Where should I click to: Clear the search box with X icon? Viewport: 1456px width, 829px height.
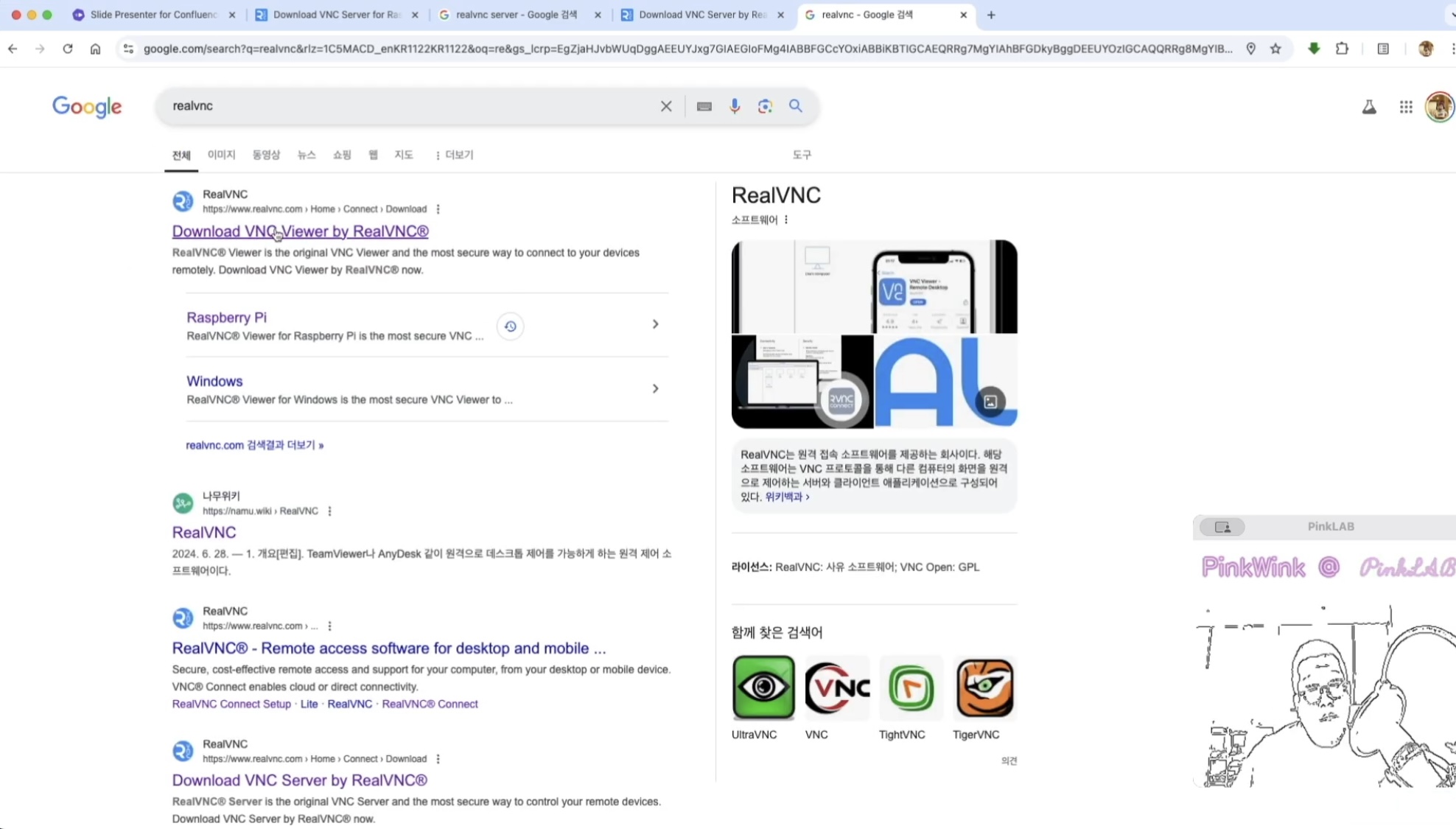pyautogui.click(x=666, y=106)
